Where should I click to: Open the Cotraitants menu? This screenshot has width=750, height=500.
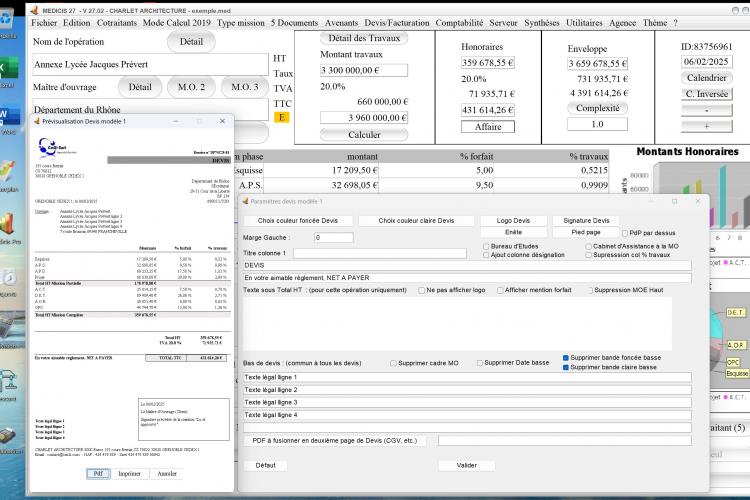(117, 22)
